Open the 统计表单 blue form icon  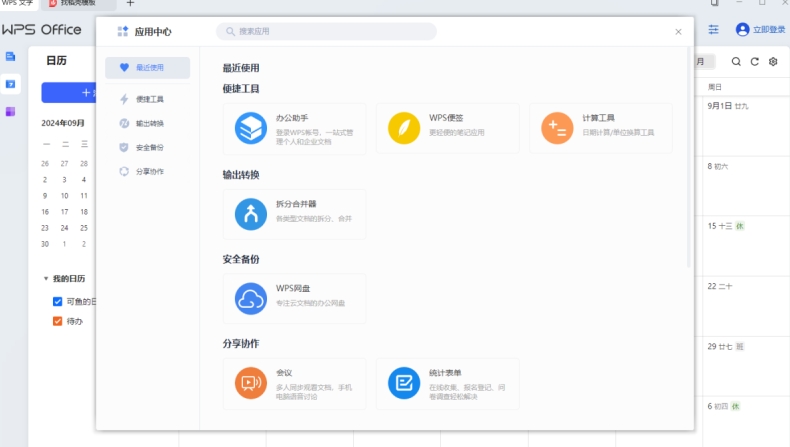pos(404,383)
